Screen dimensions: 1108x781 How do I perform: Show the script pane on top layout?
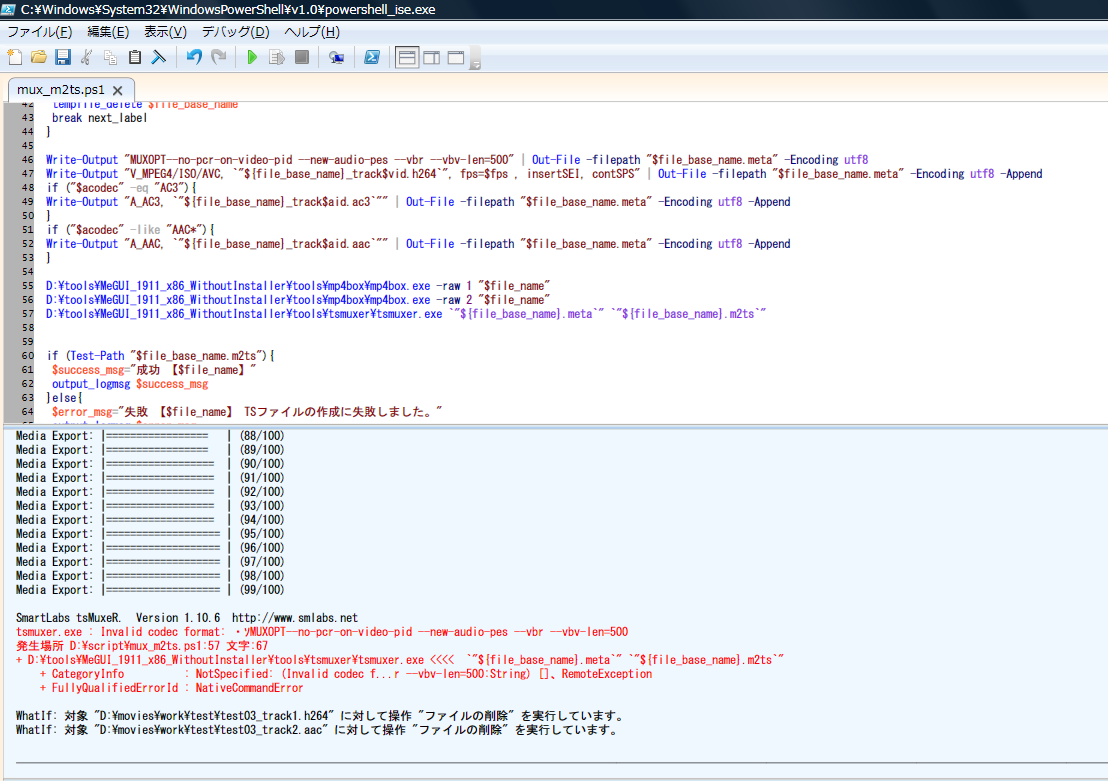pyautogui.click(x=407, y=57)
